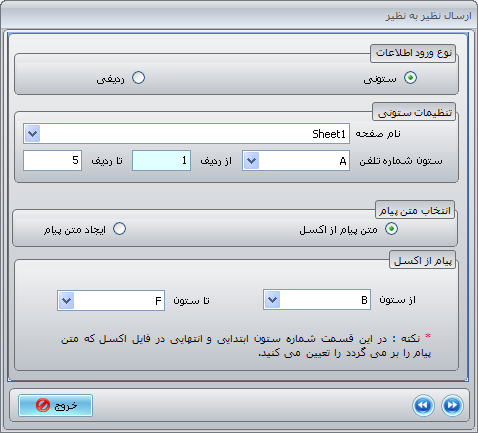
Task: Click the نام صفحه label
Action: tap(378, 134)
